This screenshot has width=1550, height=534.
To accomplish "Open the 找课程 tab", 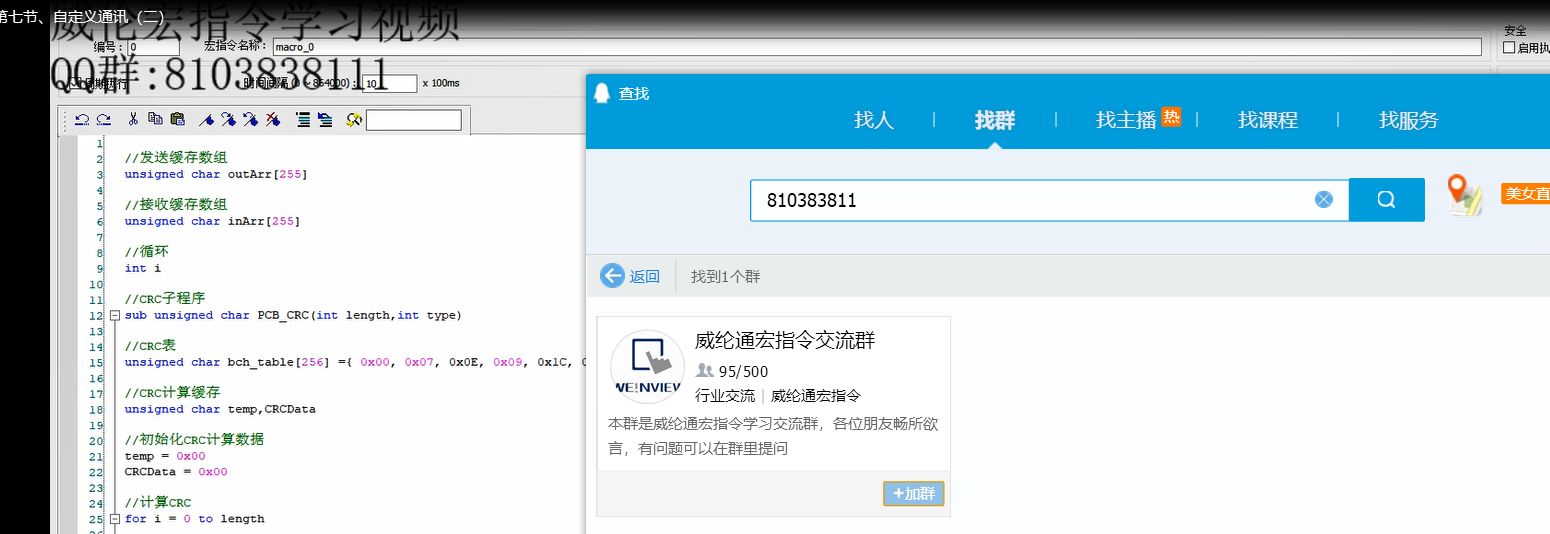I will 1267,120.
